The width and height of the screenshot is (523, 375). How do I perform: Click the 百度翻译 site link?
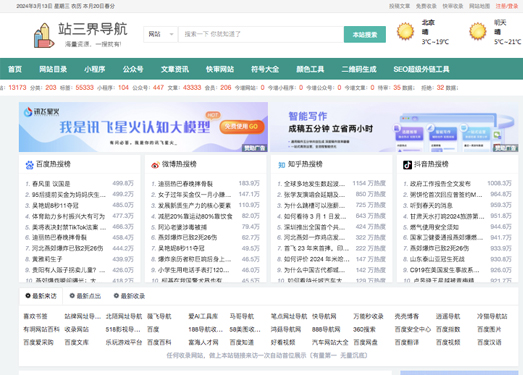(407, 343)
